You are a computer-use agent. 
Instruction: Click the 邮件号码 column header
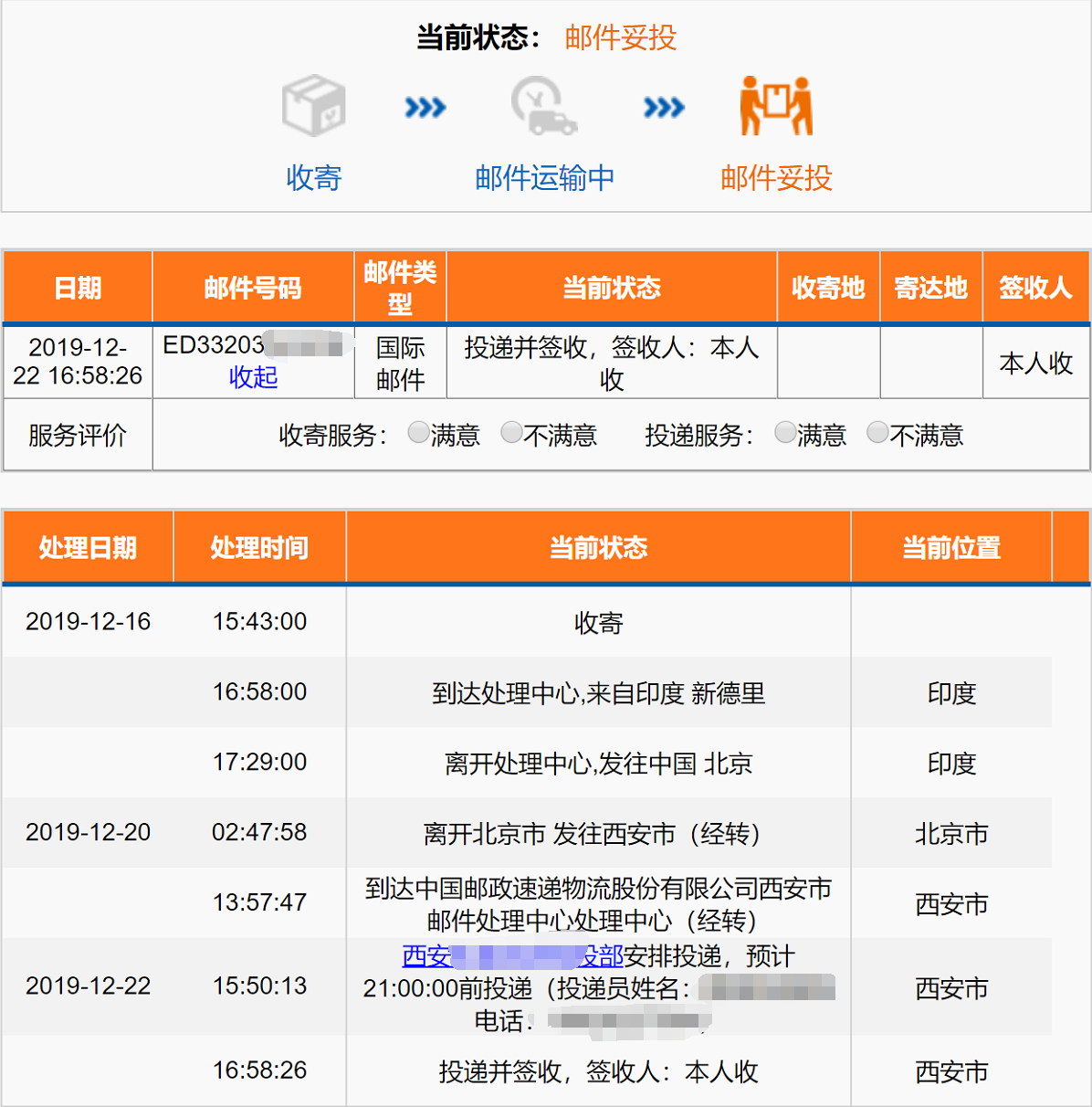pos(253,288)
